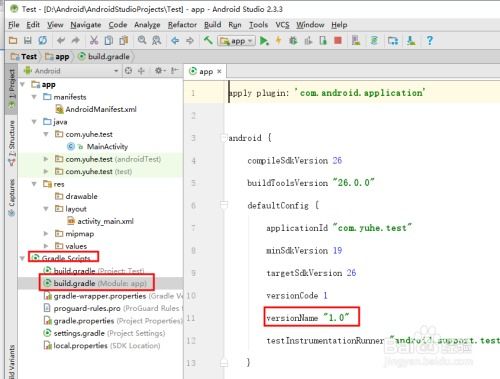This screenshot has width=500, height=379.
Task: Collapse the layout folder arrow
Action: coord(46,209)
